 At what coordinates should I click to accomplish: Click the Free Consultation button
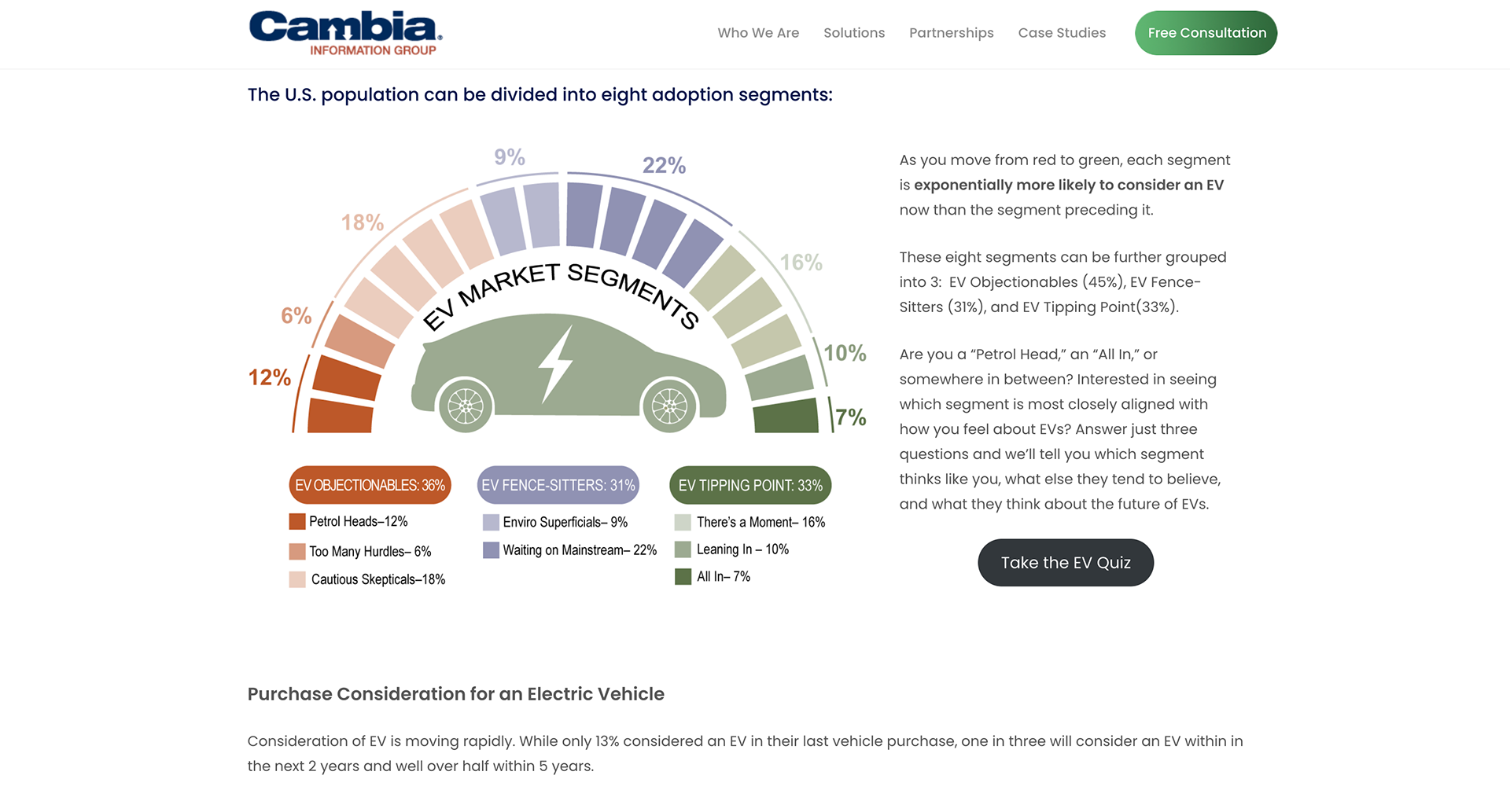click(1206, 33)
